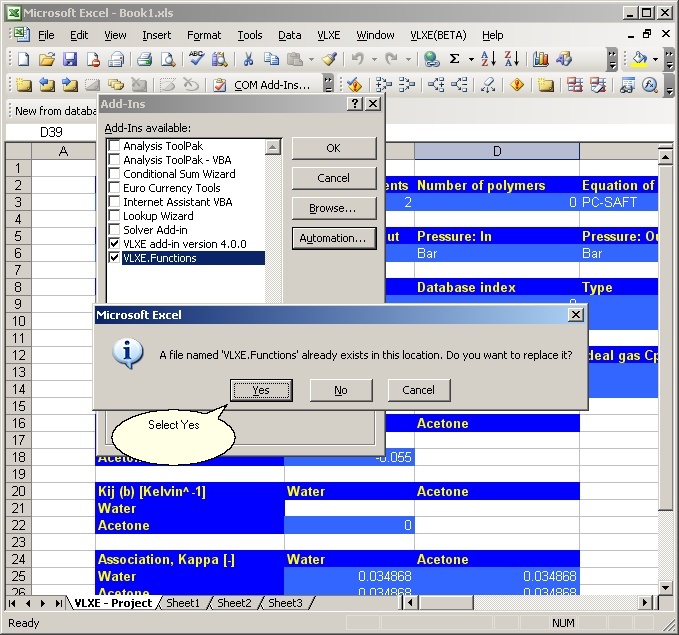Click the Evaluate Formula fx icon
Image resolution: width=679 pixels, height=635 pixels.
[650, 85]
